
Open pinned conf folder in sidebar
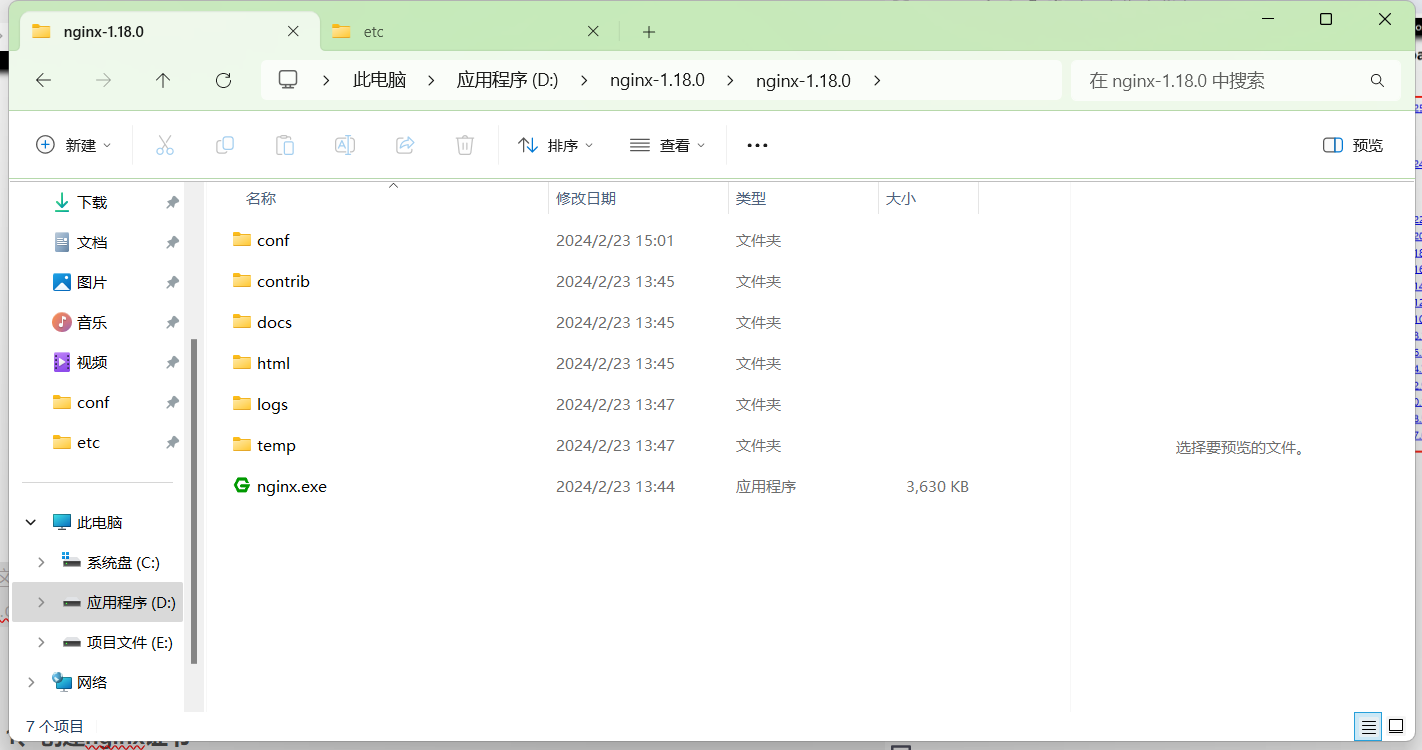[x=93, y=402]
